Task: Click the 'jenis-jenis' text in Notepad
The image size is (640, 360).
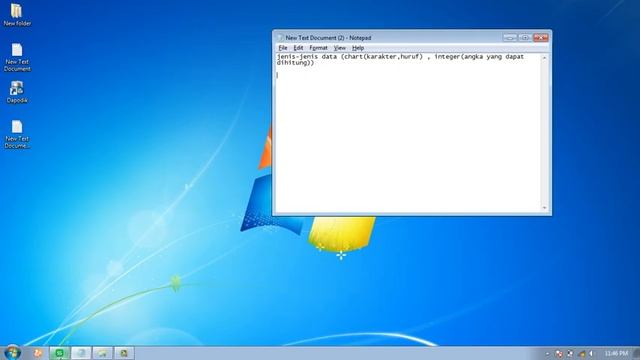Action: click(297, 57)
